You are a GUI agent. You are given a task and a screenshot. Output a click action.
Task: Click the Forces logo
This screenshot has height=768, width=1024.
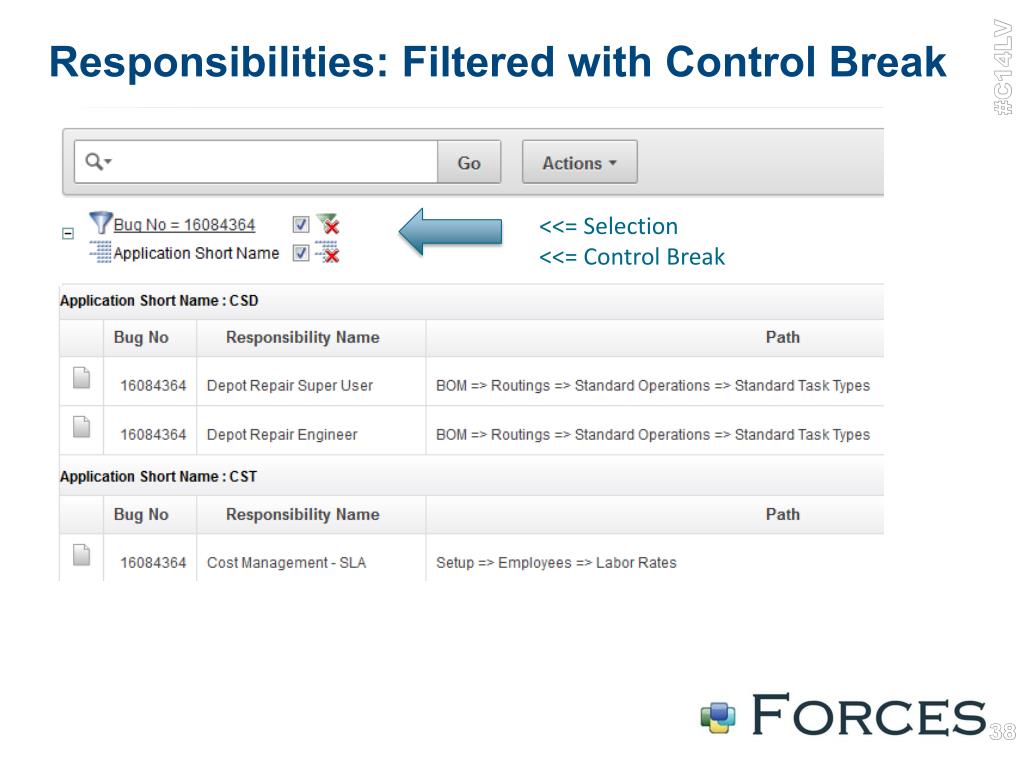[x=843, y=714]
